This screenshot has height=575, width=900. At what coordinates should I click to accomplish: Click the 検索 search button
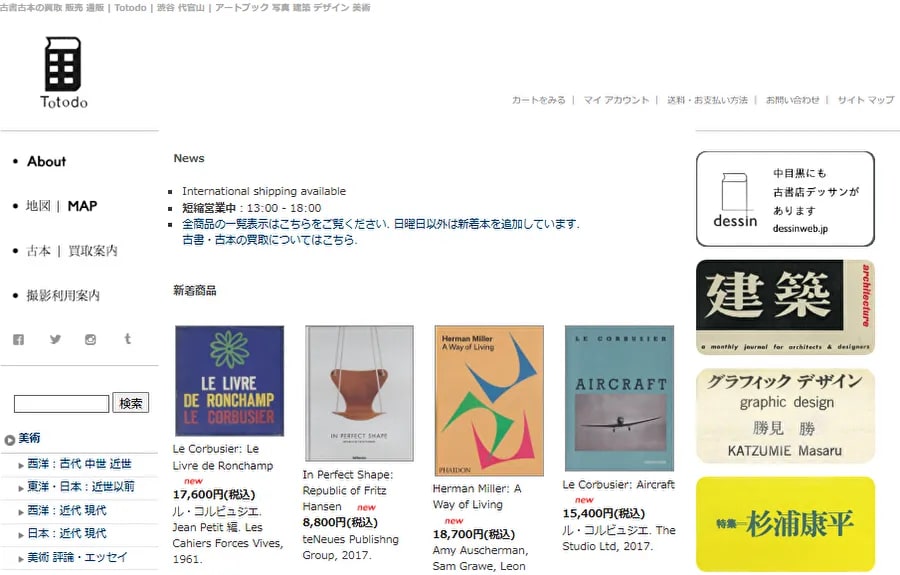click(x=131, y=403)
